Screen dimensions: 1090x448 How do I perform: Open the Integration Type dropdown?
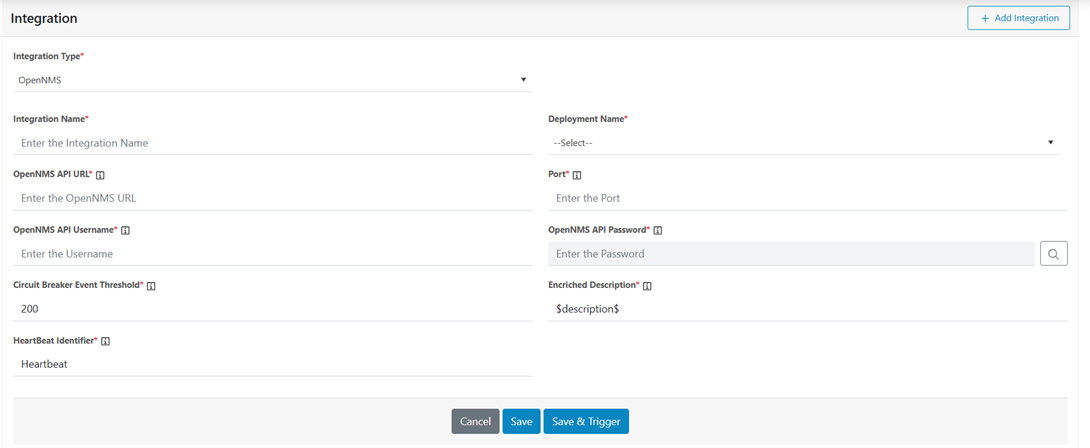pos(272,80)
